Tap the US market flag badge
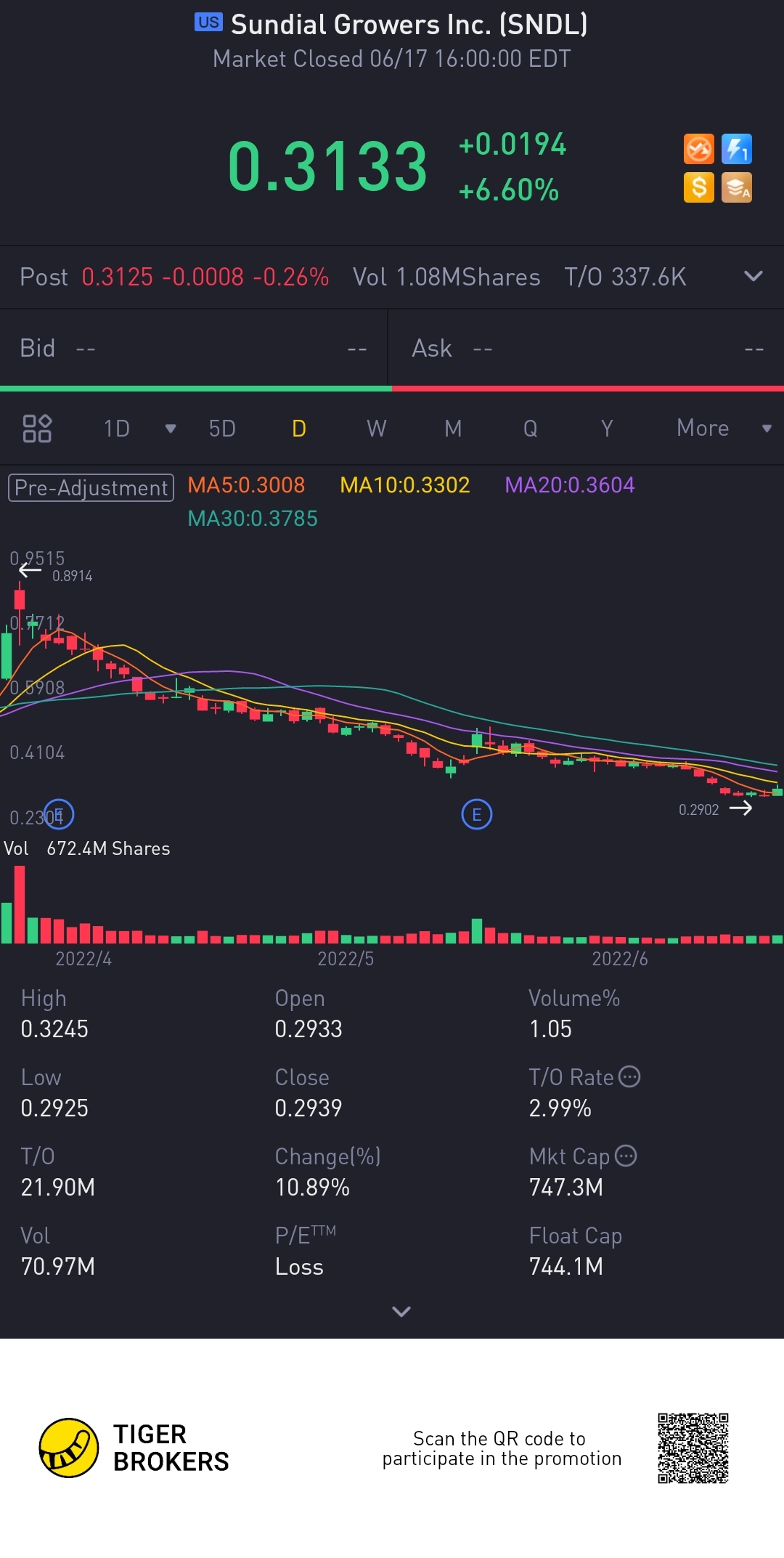Viewport: 784px width, 1558px height. coord(208,22)
